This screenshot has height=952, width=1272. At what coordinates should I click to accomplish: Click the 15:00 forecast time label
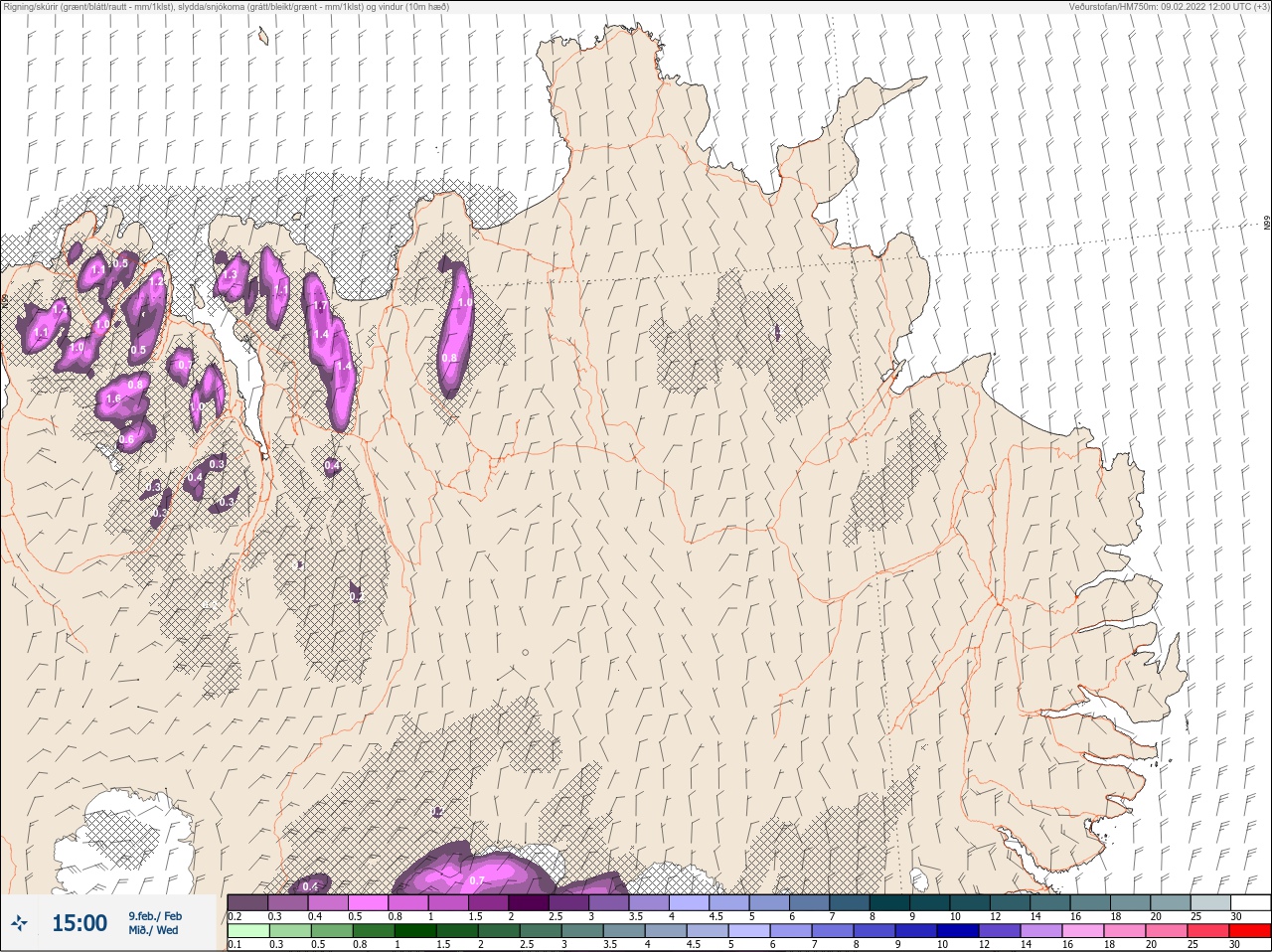pos(79,923)
